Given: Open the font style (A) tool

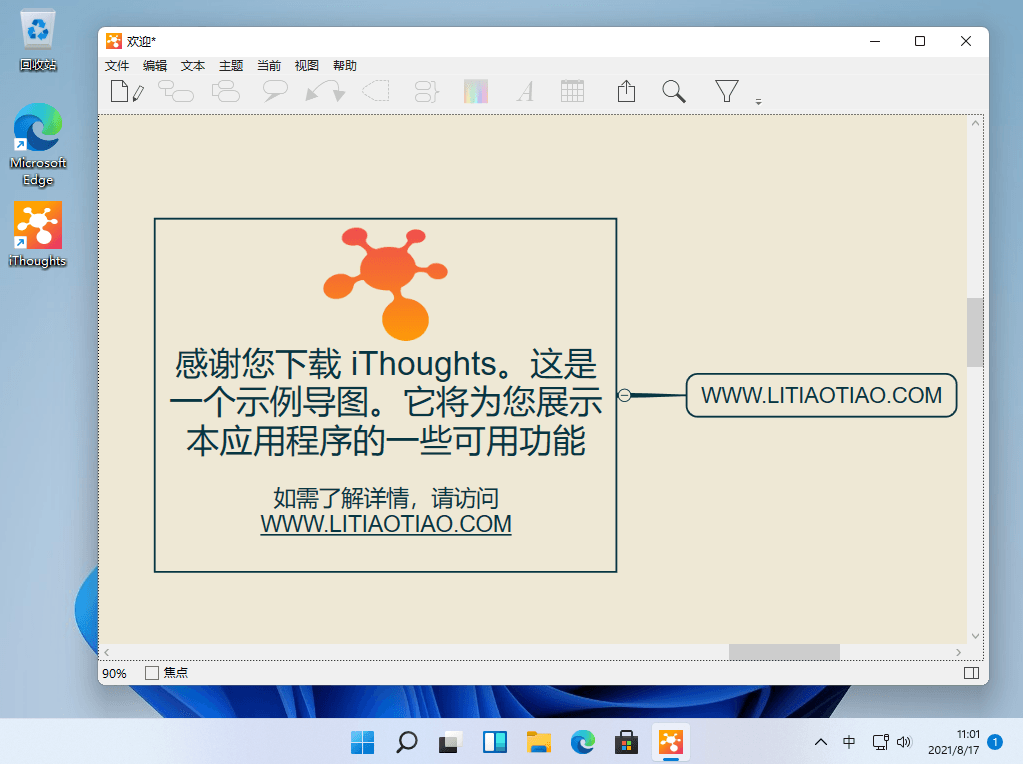Looking at the screenshot, I should tap(525, 91).
